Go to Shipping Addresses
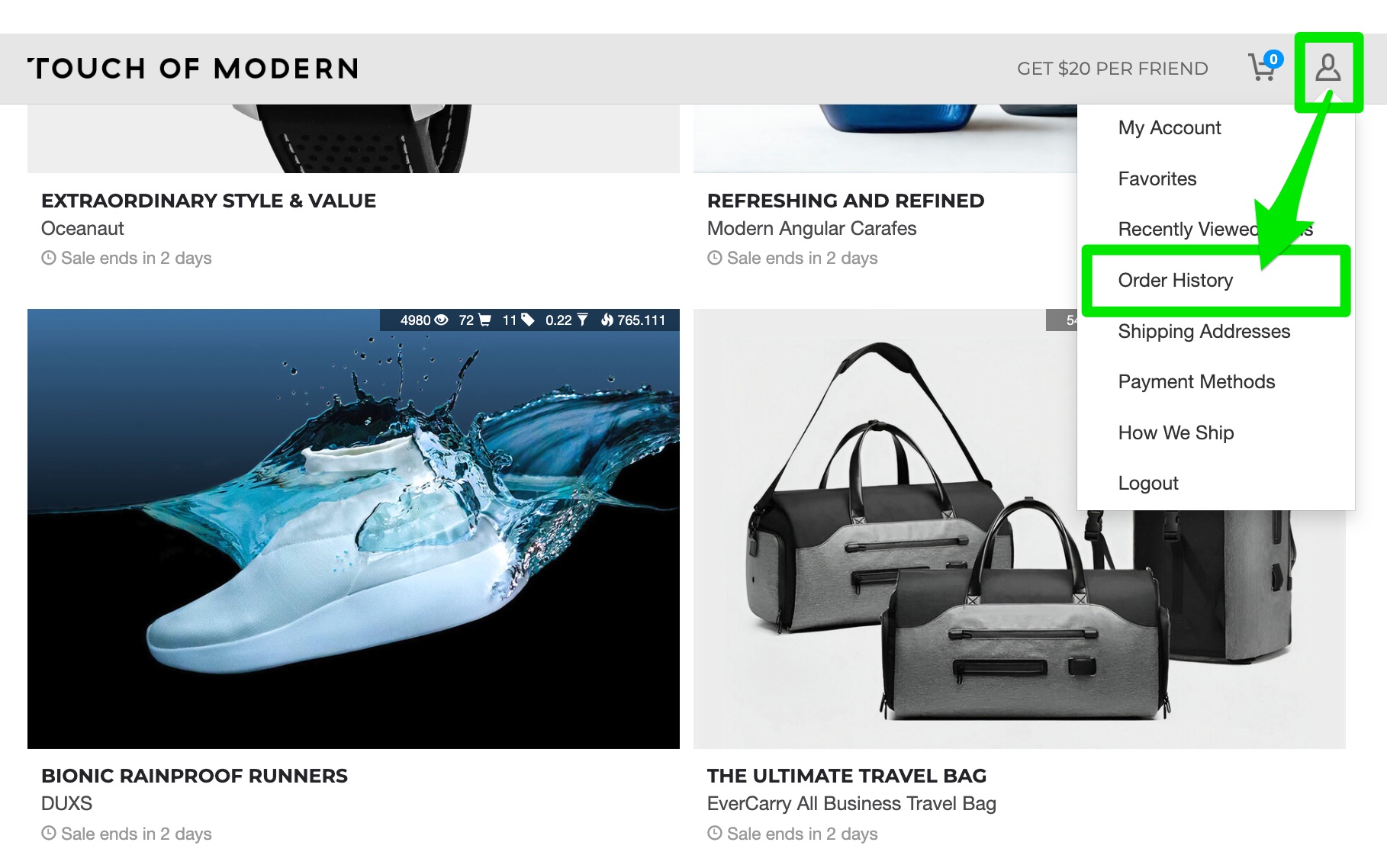 [x=1204, y=331]
